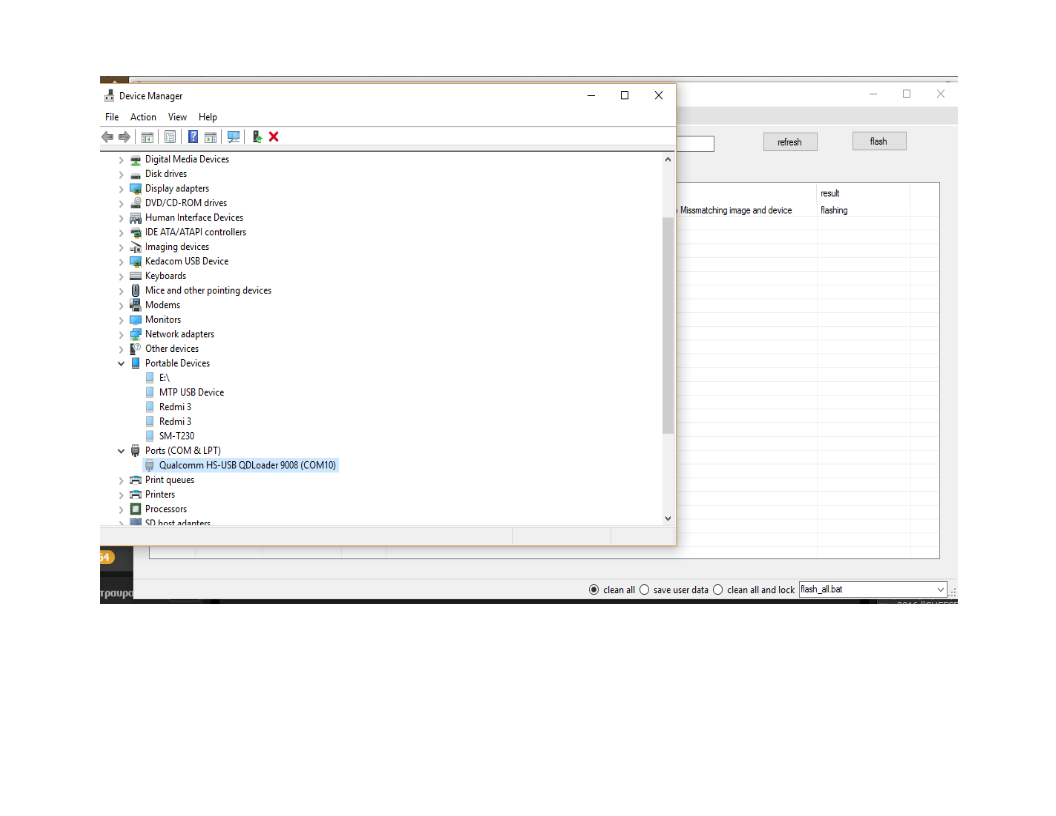Click the red X Uninstall device icon

coord(273,137)
